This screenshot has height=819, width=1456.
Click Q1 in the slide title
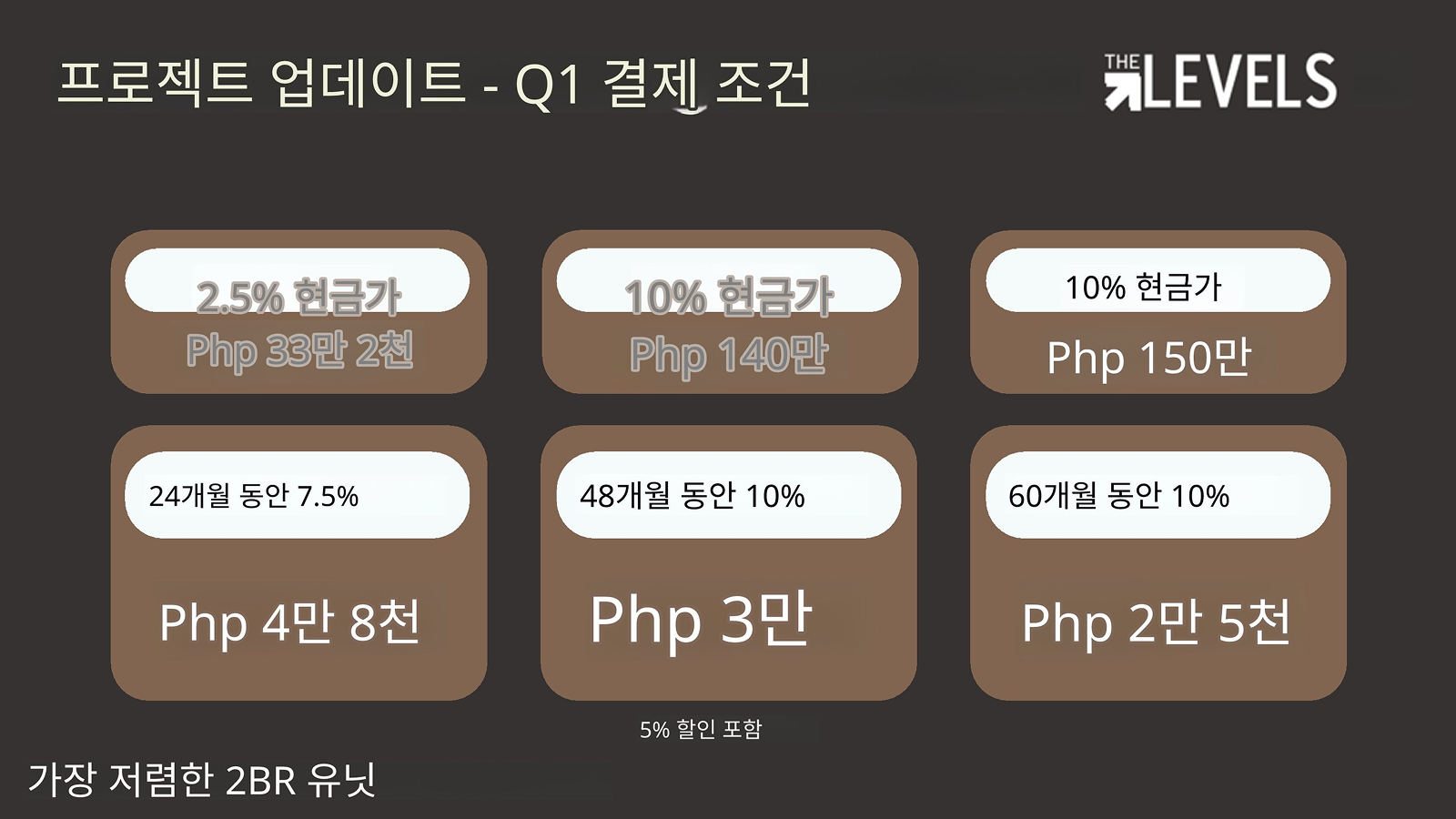(x=548, y=85)
